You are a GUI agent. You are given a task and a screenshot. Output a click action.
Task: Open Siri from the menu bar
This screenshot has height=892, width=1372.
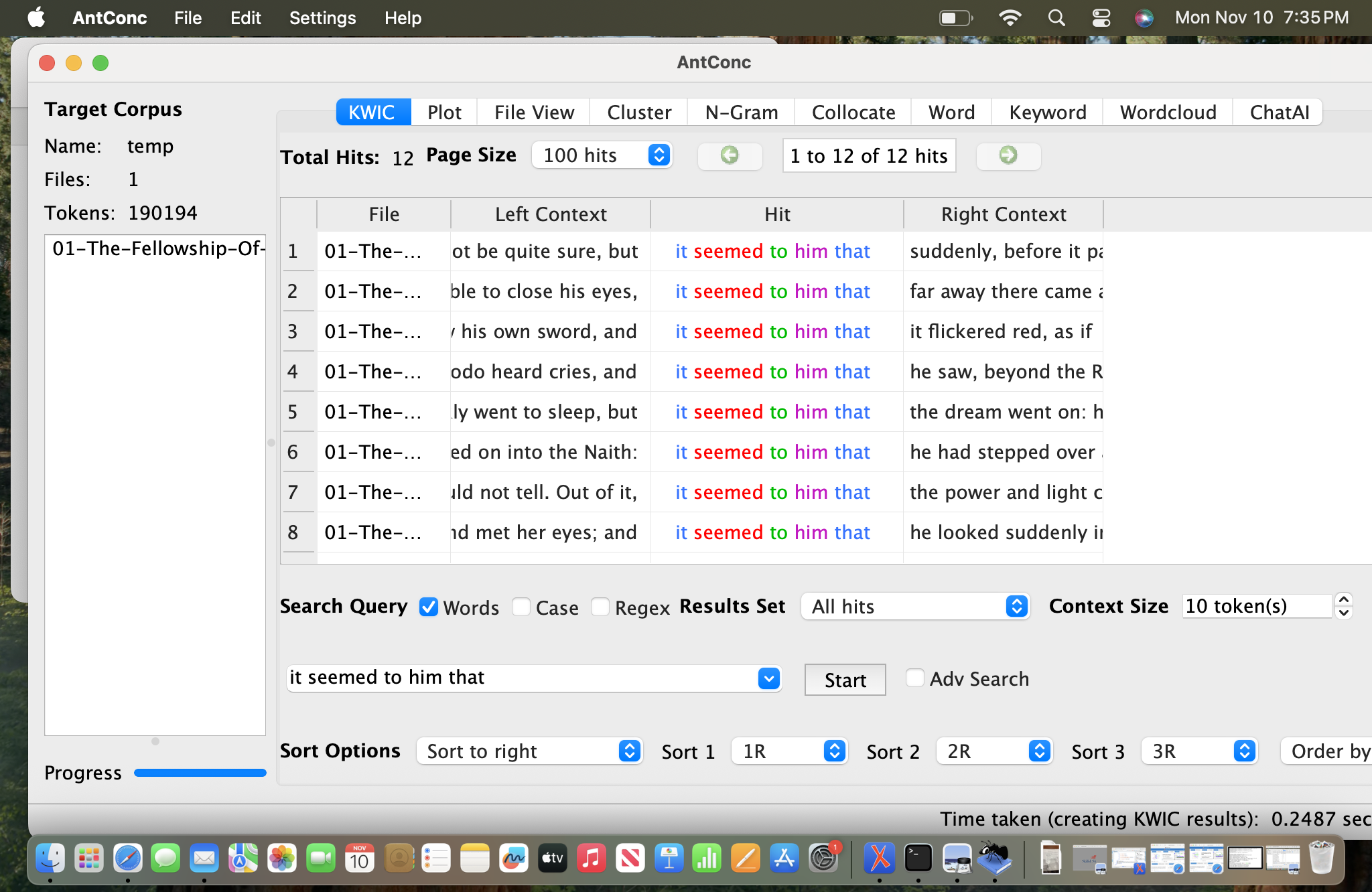(1144, 18)
